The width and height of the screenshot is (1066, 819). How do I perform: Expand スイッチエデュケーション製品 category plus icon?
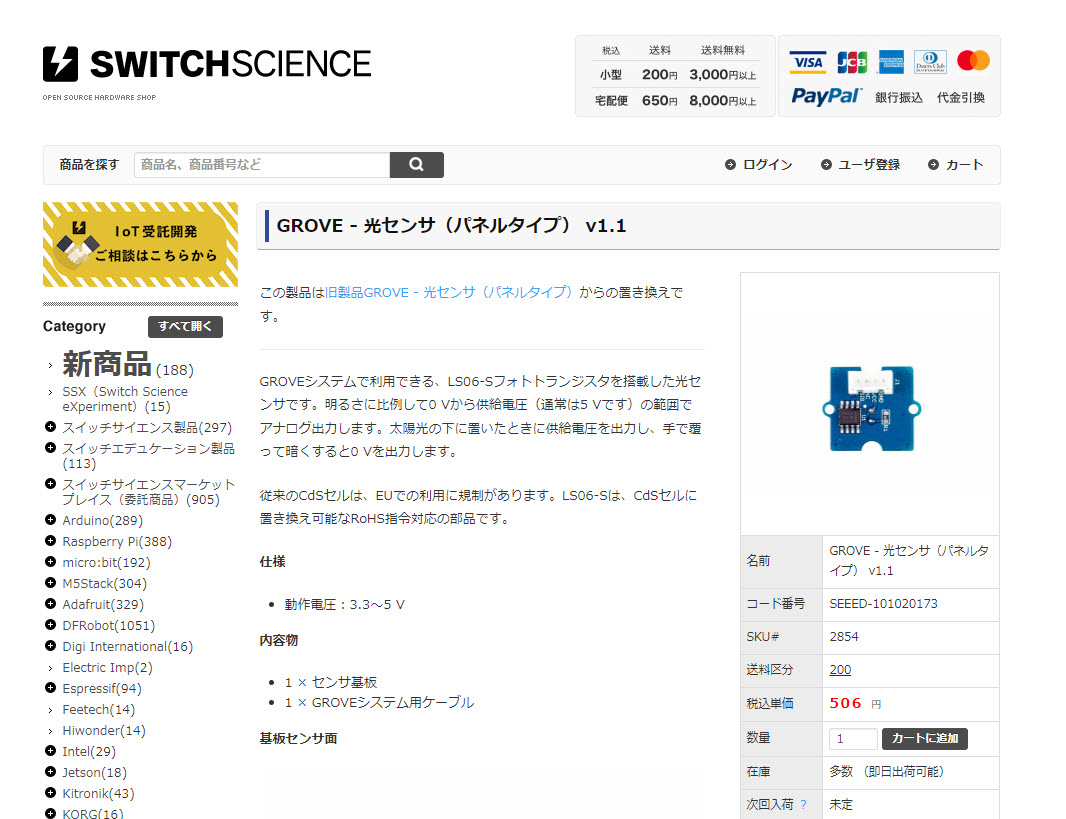tap(50, 448)
